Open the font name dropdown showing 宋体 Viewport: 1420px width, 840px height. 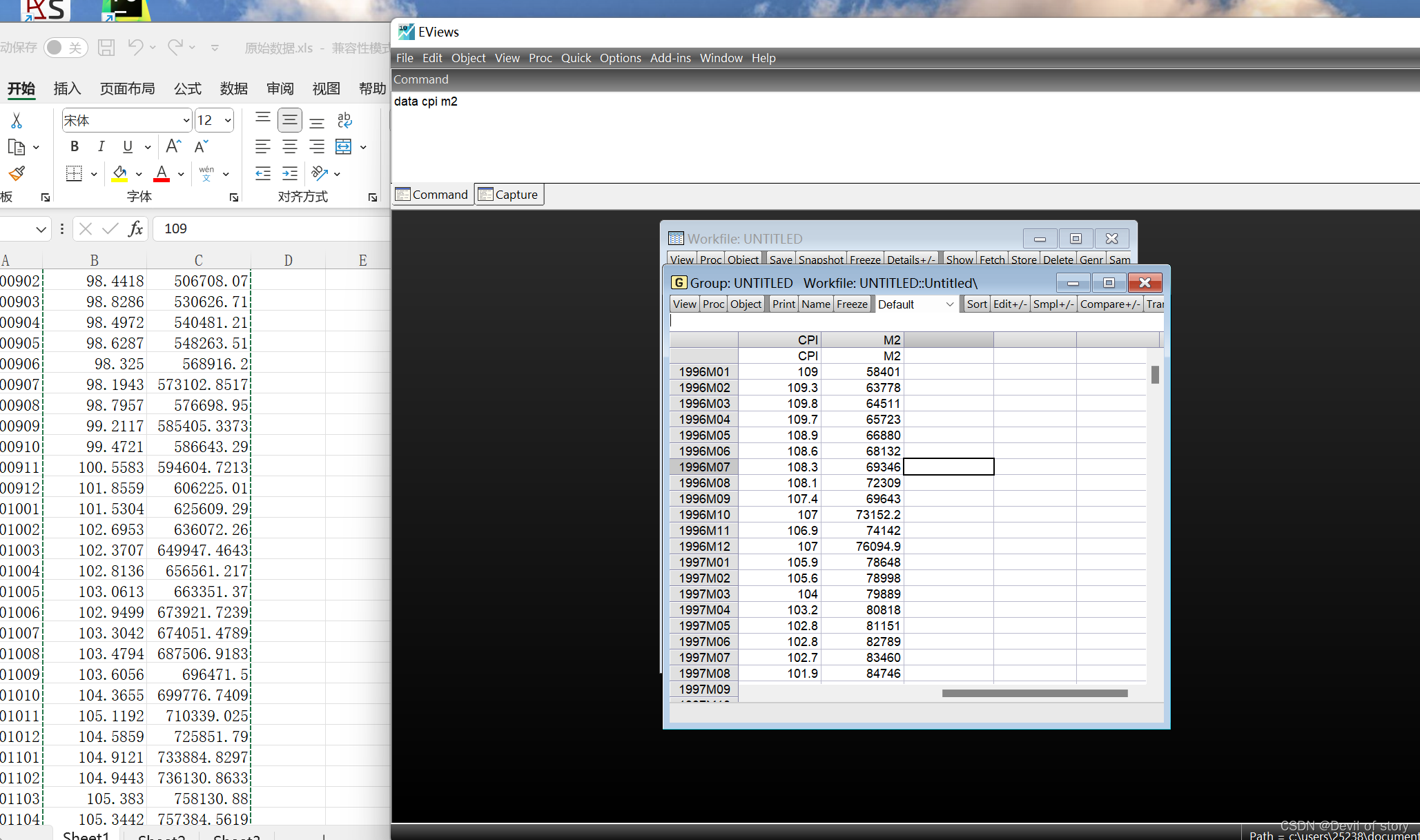click(x=186, y=121)
